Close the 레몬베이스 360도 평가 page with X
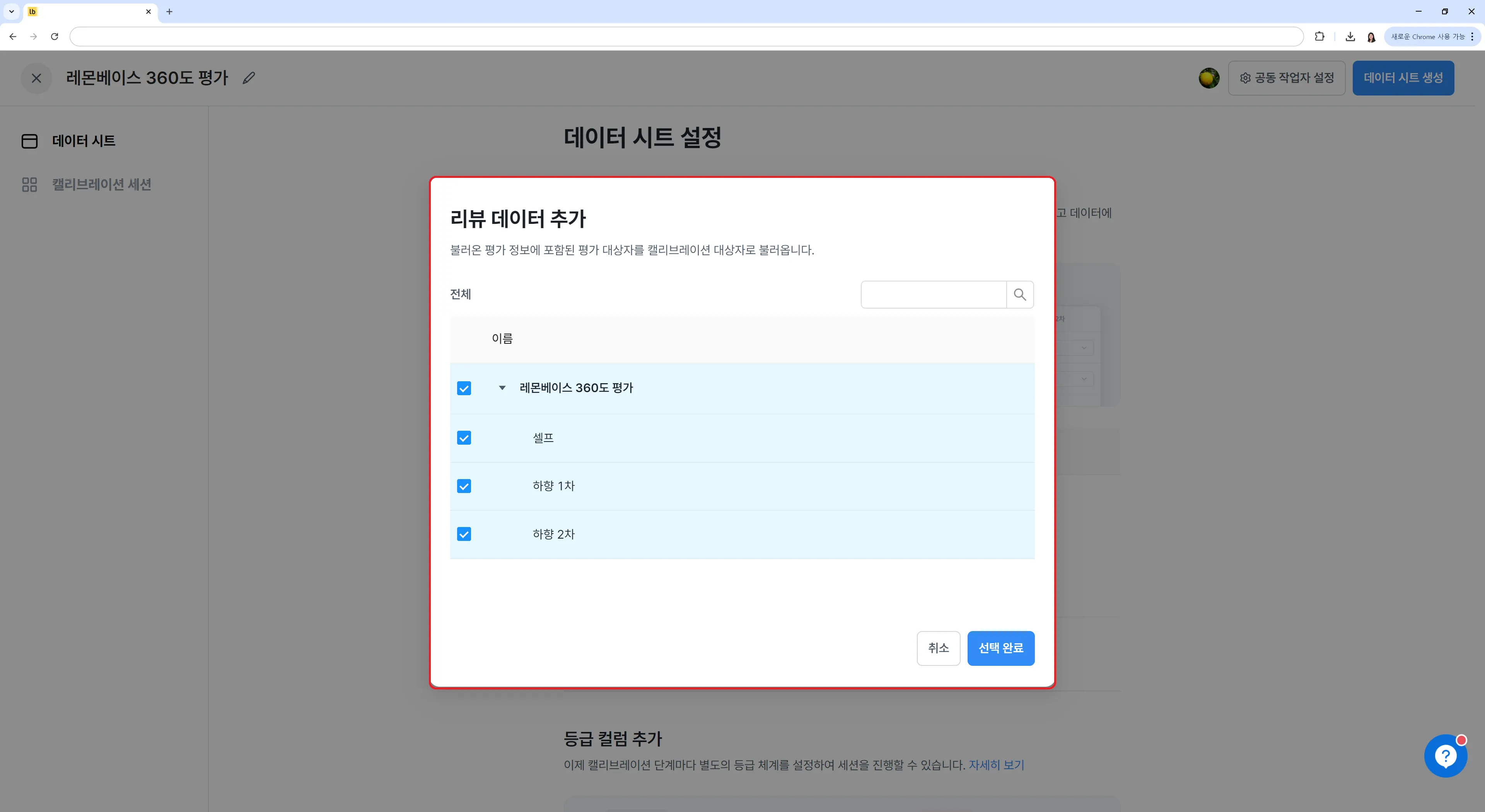Viewport: 1485px width, 812px height. [x=36, y=78]
